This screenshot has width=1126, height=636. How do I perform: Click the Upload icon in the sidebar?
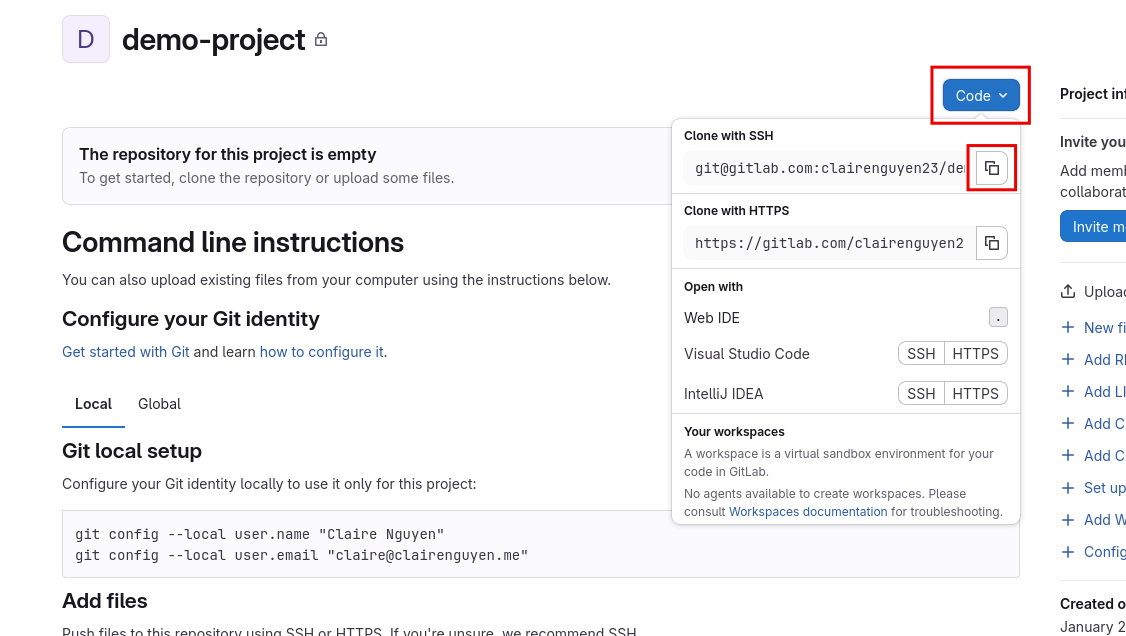pos(1069,291)
